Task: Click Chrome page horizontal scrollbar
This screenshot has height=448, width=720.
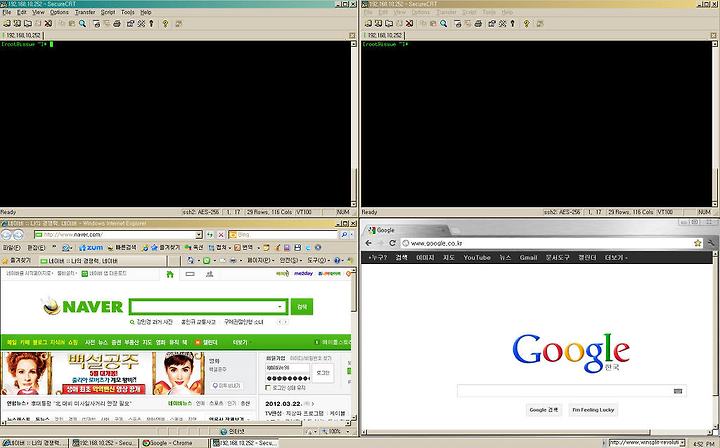Action: coord(535,432)
